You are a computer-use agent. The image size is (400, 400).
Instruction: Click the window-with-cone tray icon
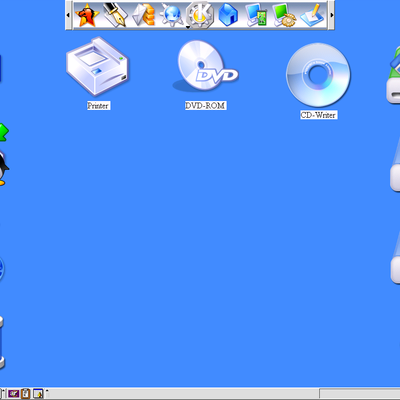pyautogui.click(x=38, y=394)
